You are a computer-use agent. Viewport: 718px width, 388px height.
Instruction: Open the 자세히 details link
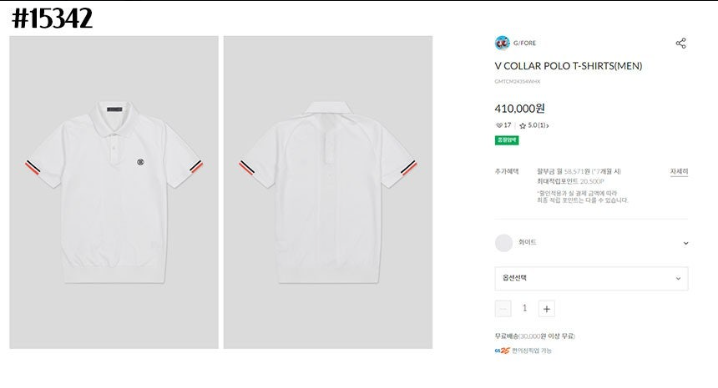679,171
